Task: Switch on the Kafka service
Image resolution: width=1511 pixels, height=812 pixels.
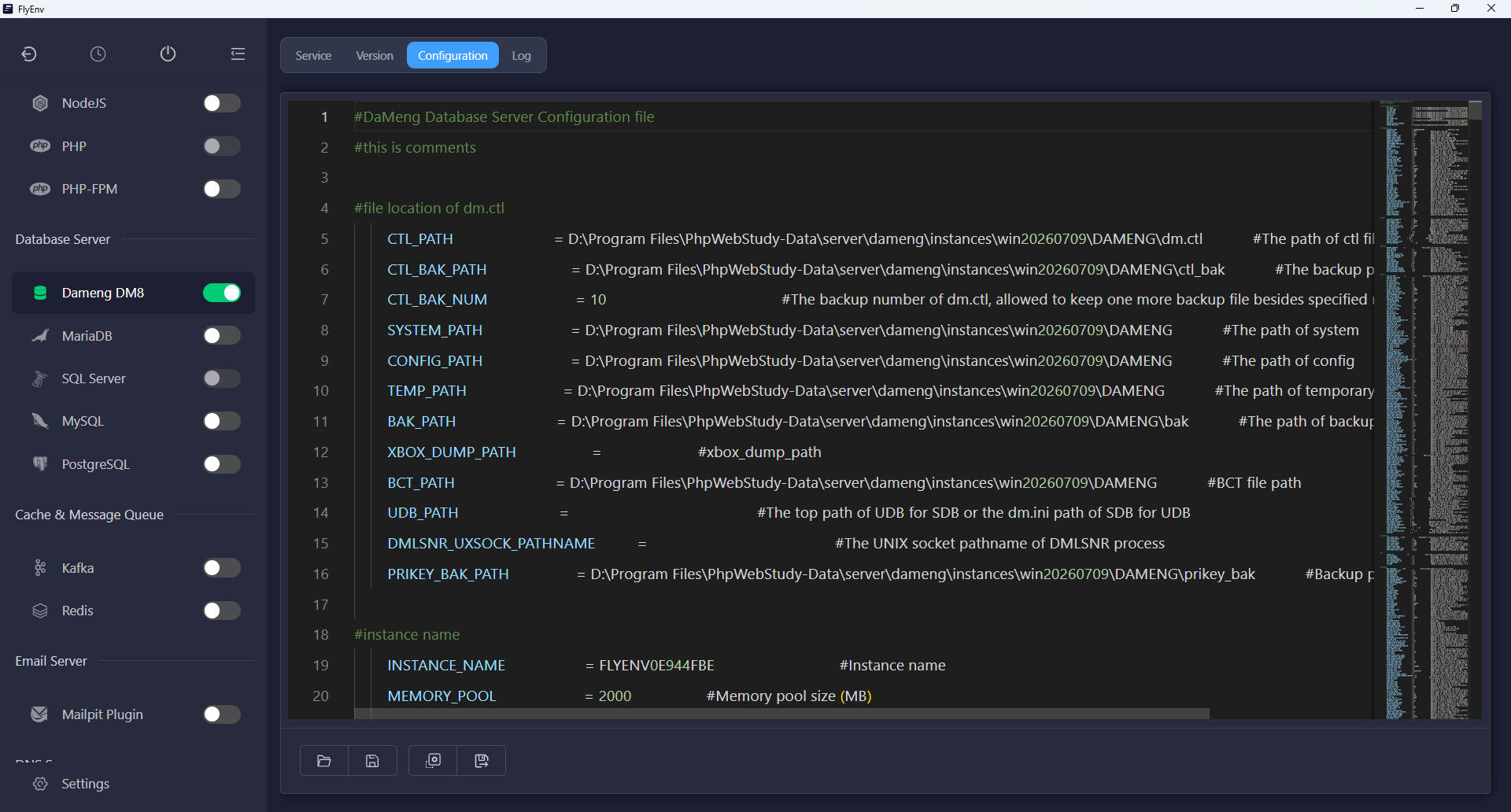Action: (221, 568)
